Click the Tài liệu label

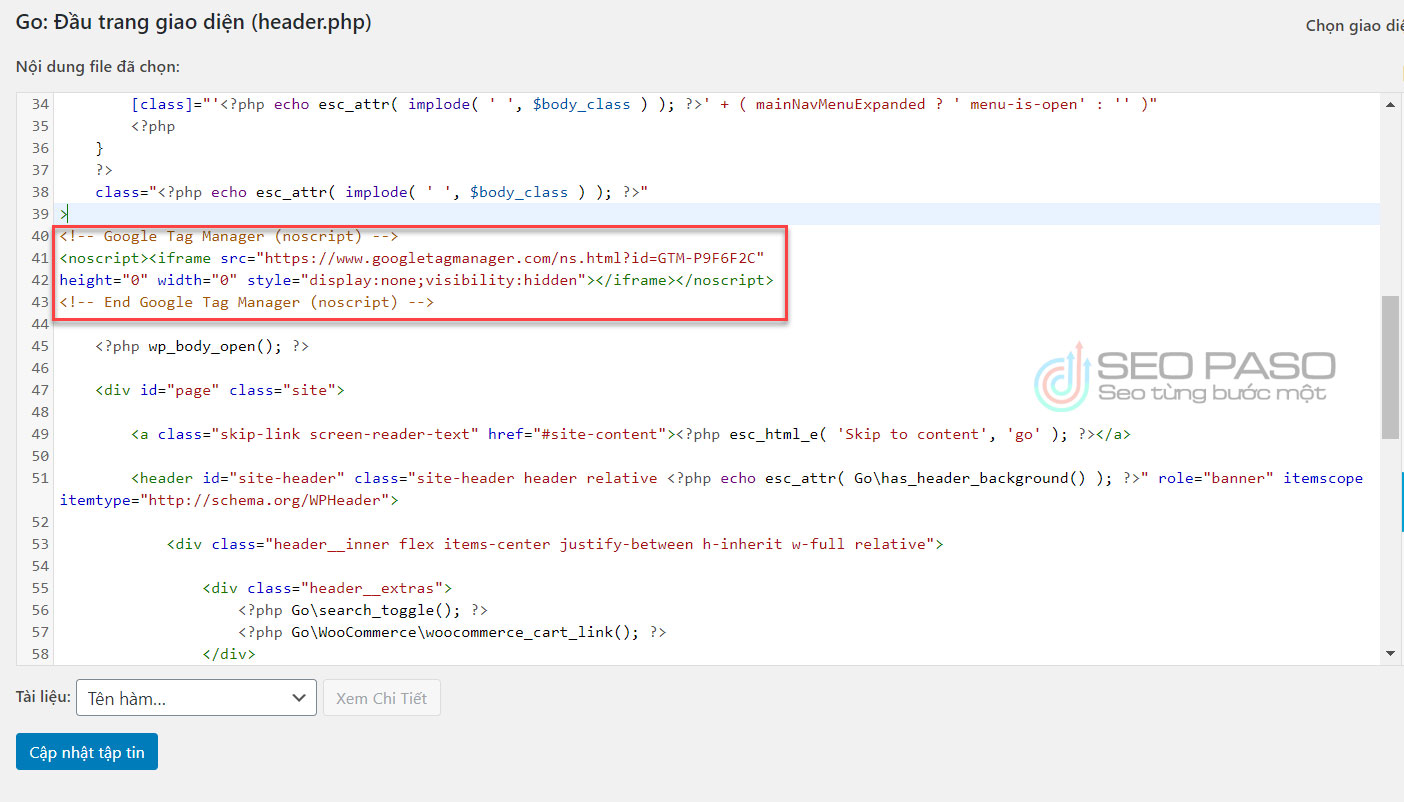pos(43,697)
